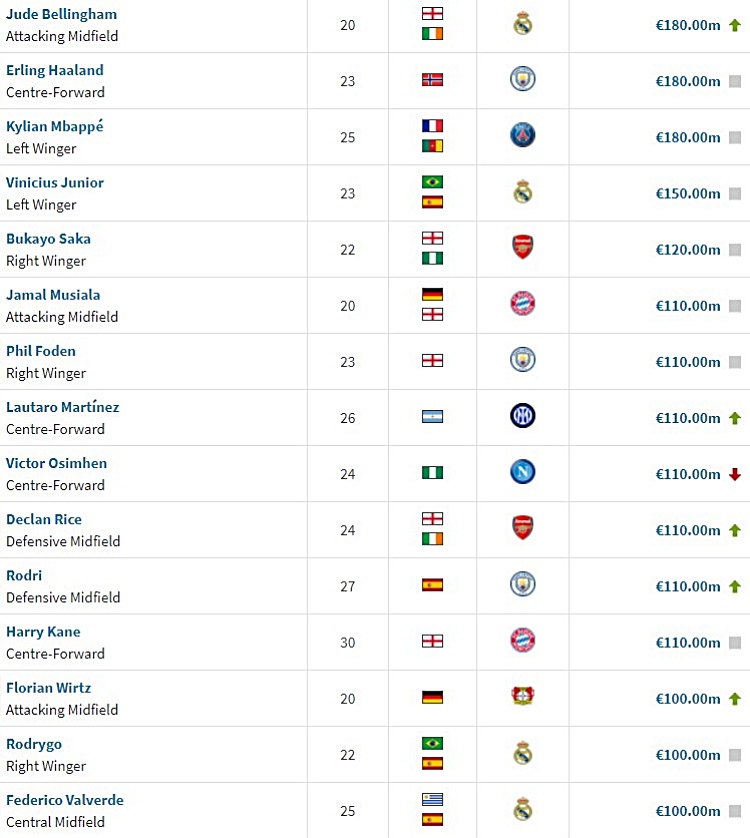Click the green up arrow beside Bellingham's value
This screenshot has width=750, height=838.
pos(735,25)
